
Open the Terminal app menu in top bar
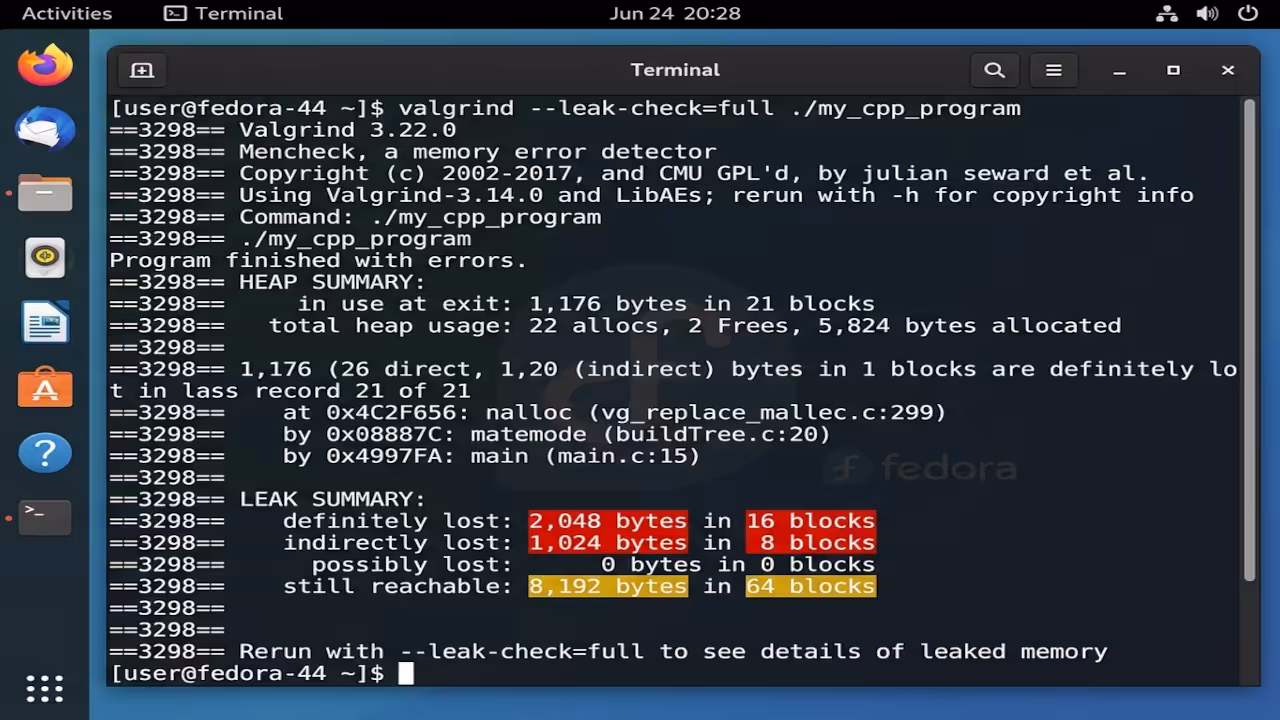pyautogui.click(x=224, y=13)
